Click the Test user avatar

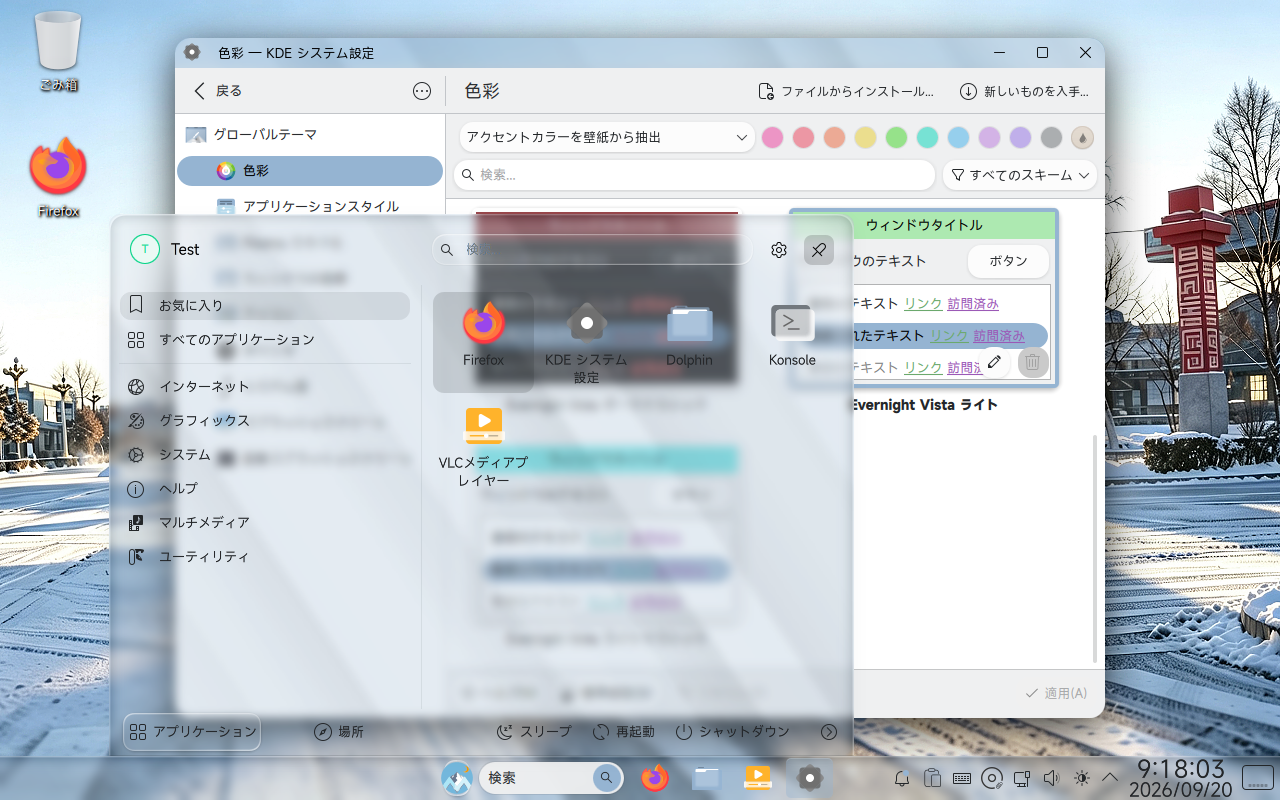(145, 249)
